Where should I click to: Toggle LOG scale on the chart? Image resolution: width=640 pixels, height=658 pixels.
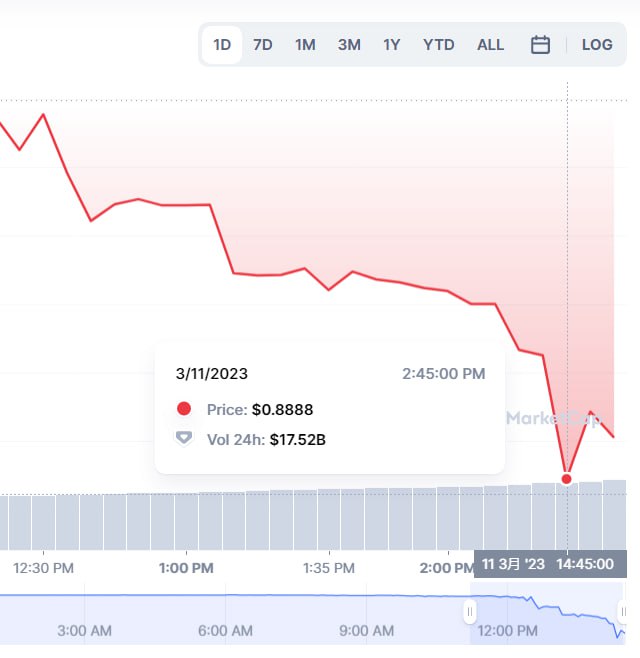[x=597, y=45]
